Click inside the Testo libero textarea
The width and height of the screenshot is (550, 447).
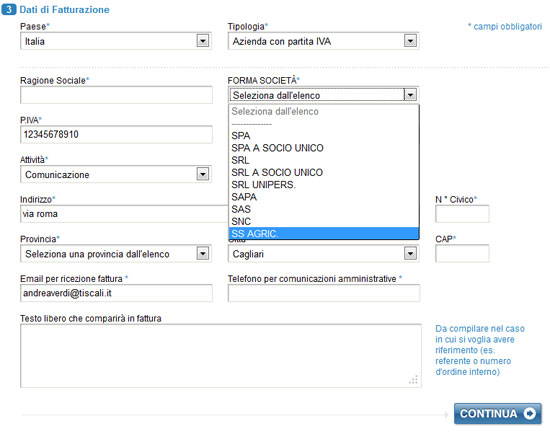[x=221, y=356]
